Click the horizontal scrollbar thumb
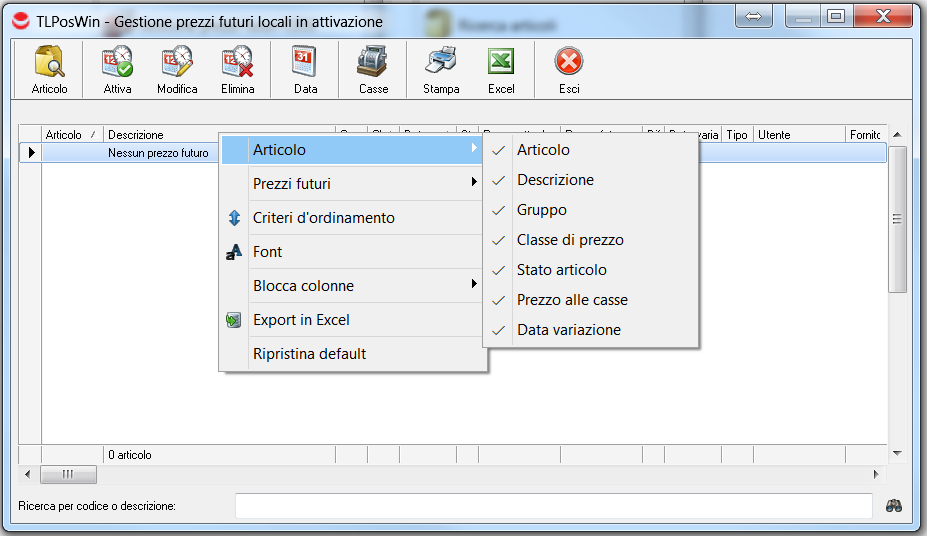Viewport: 927px width, 538px height. (x=68, y=474)
